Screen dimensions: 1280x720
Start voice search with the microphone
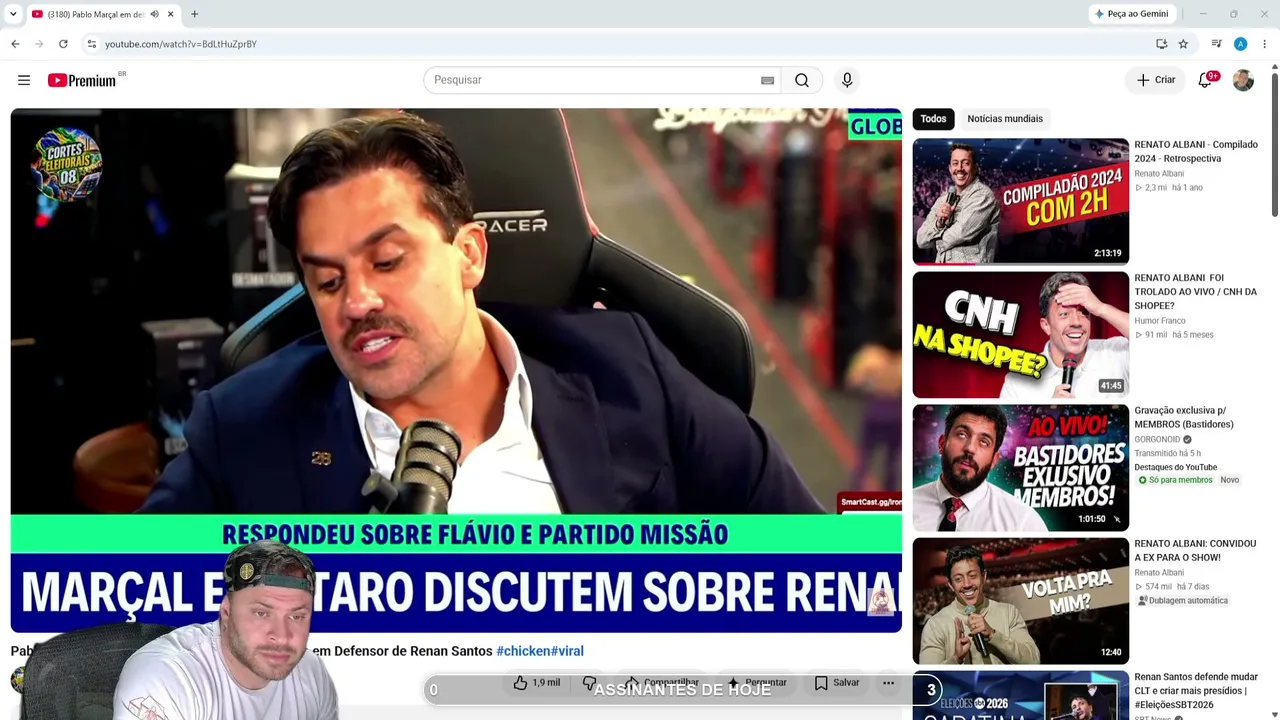click(847, 80)
